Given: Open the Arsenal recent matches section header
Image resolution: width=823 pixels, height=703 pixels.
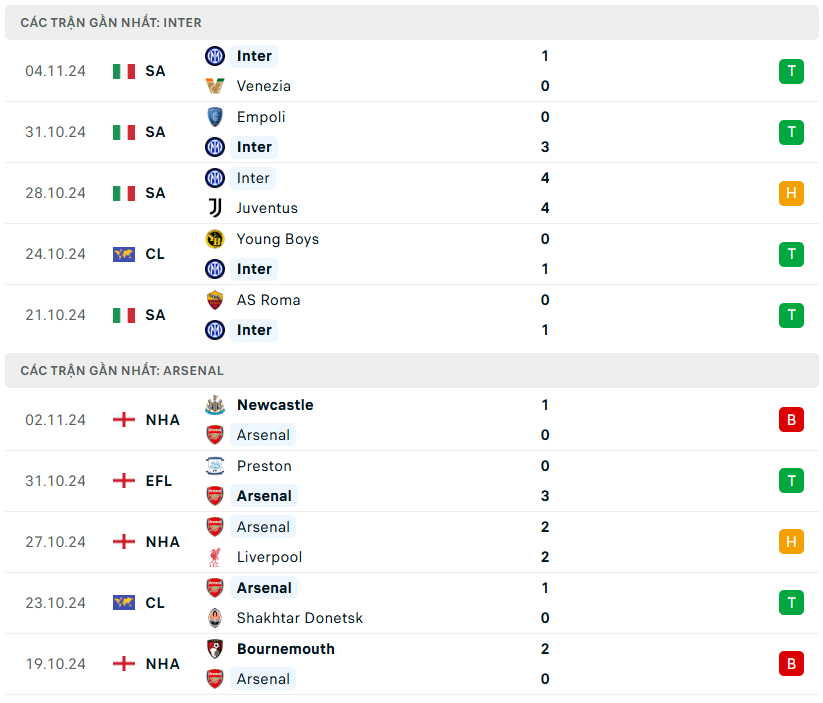Looking at the screenshot, I should click(122, 370).
